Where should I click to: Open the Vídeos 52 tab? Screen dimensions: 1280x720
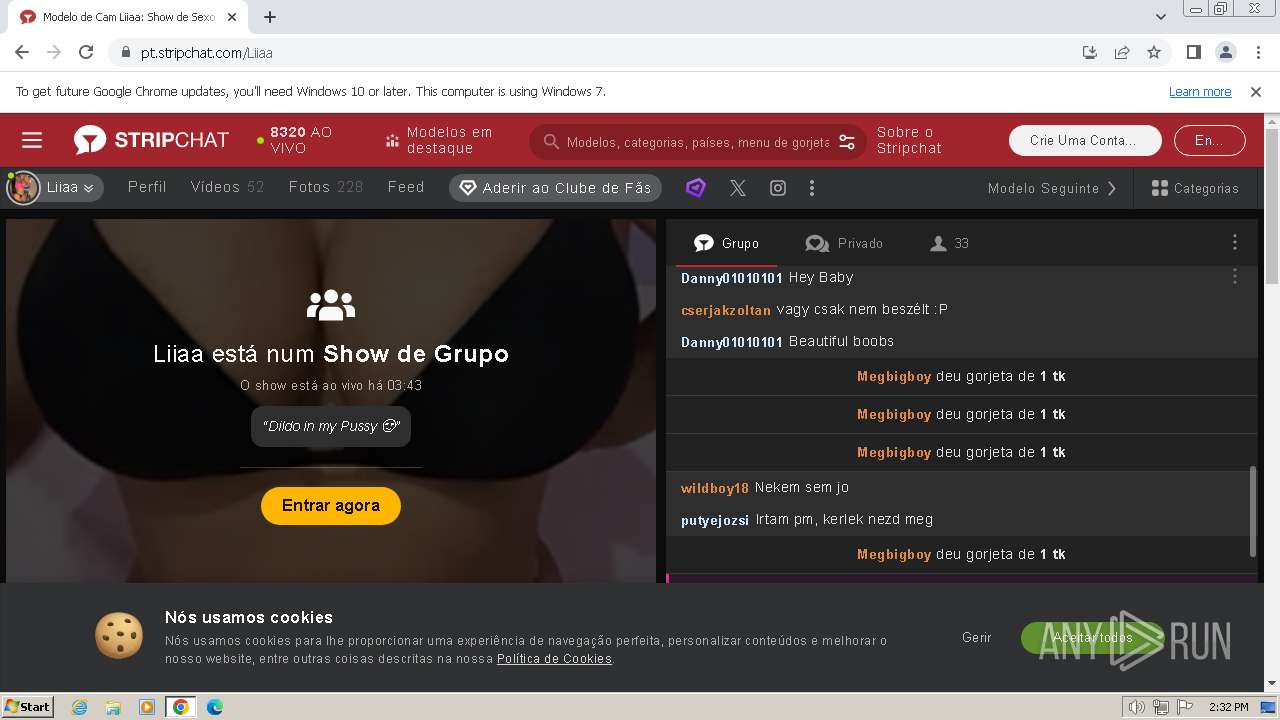point(227,187)
